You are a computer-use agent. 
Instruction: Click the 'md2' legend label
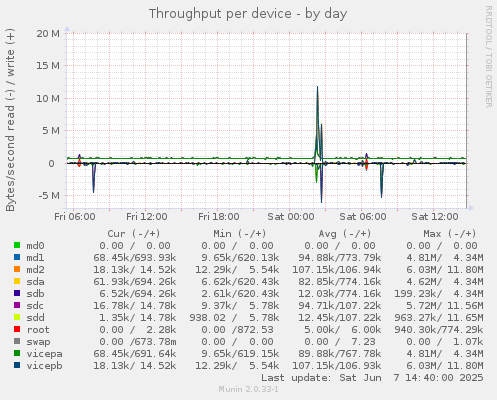tap(35, 270)
